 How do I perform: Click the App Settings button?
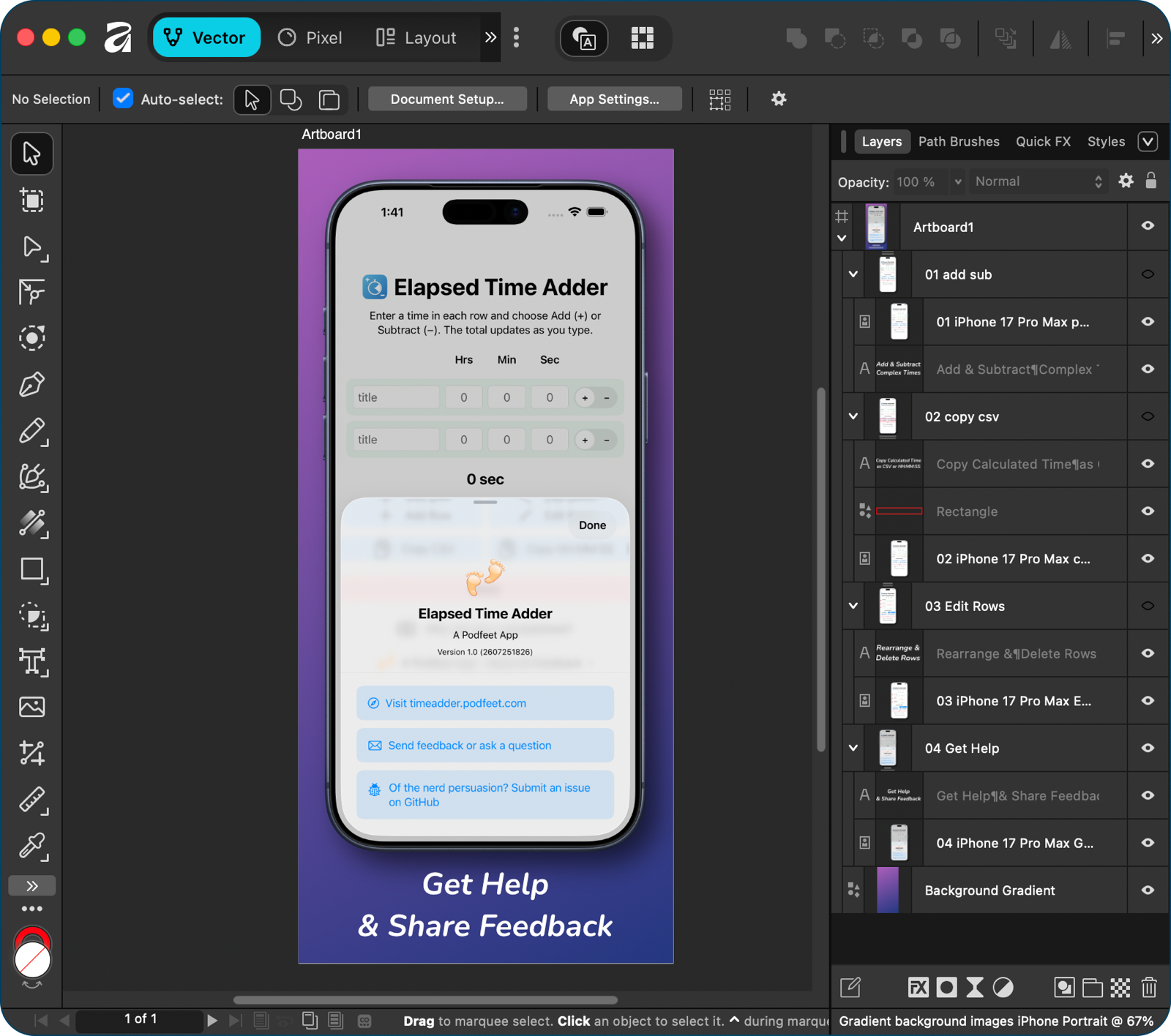614,99
